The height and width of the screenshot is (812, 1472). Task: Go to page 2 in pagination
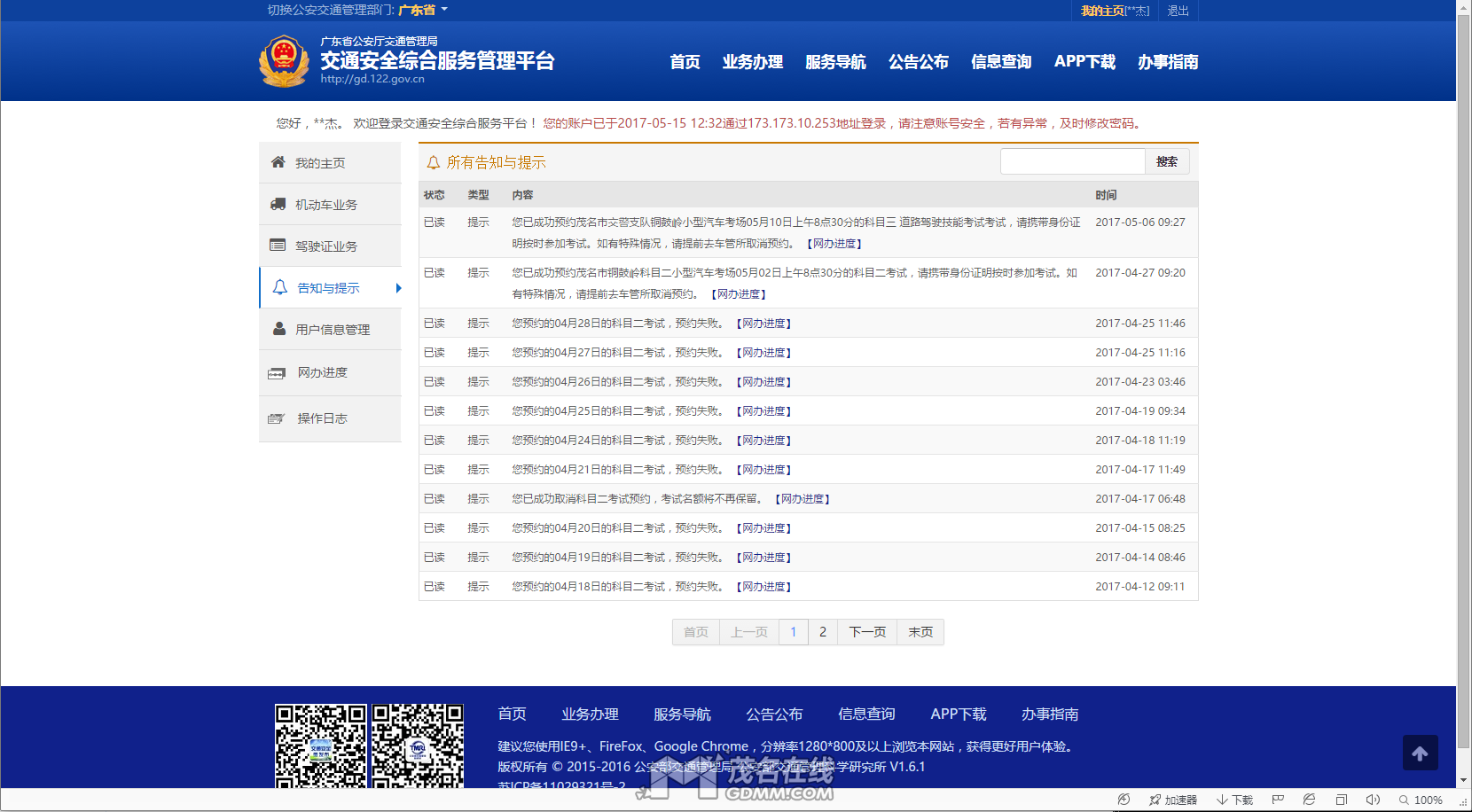pos(823,632)
